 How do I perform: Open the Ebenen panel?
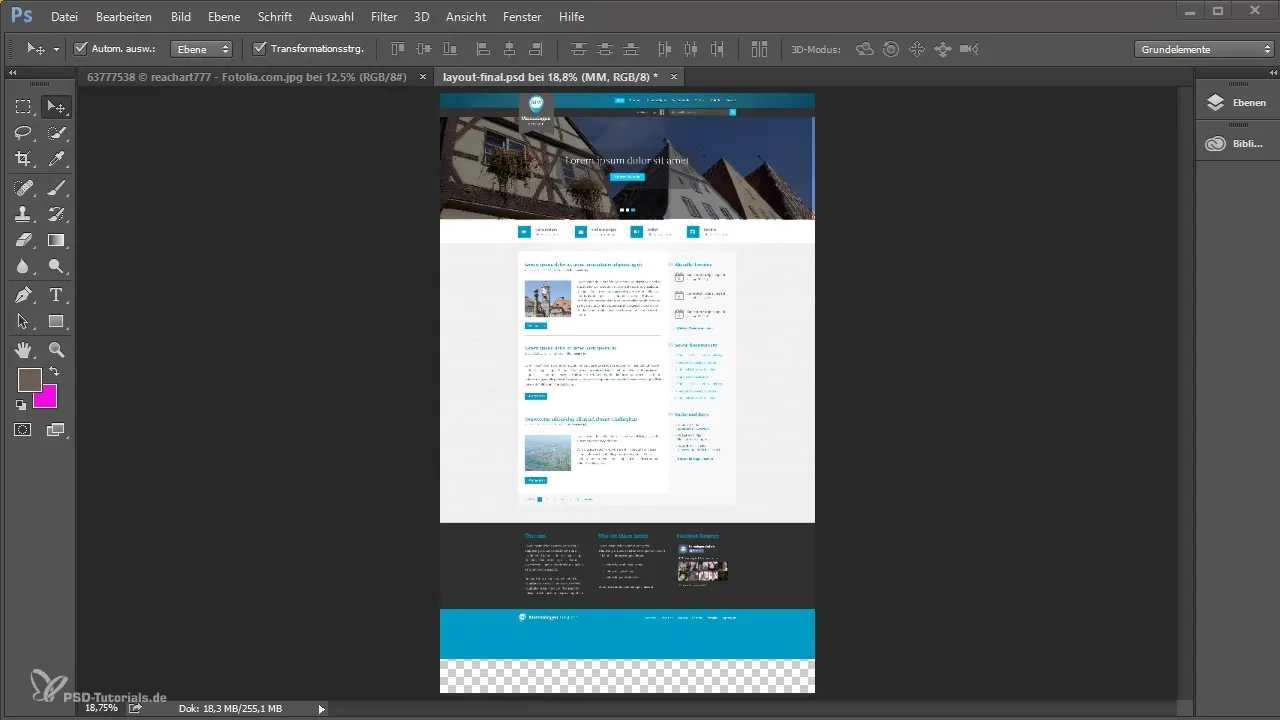[1236, 102]
